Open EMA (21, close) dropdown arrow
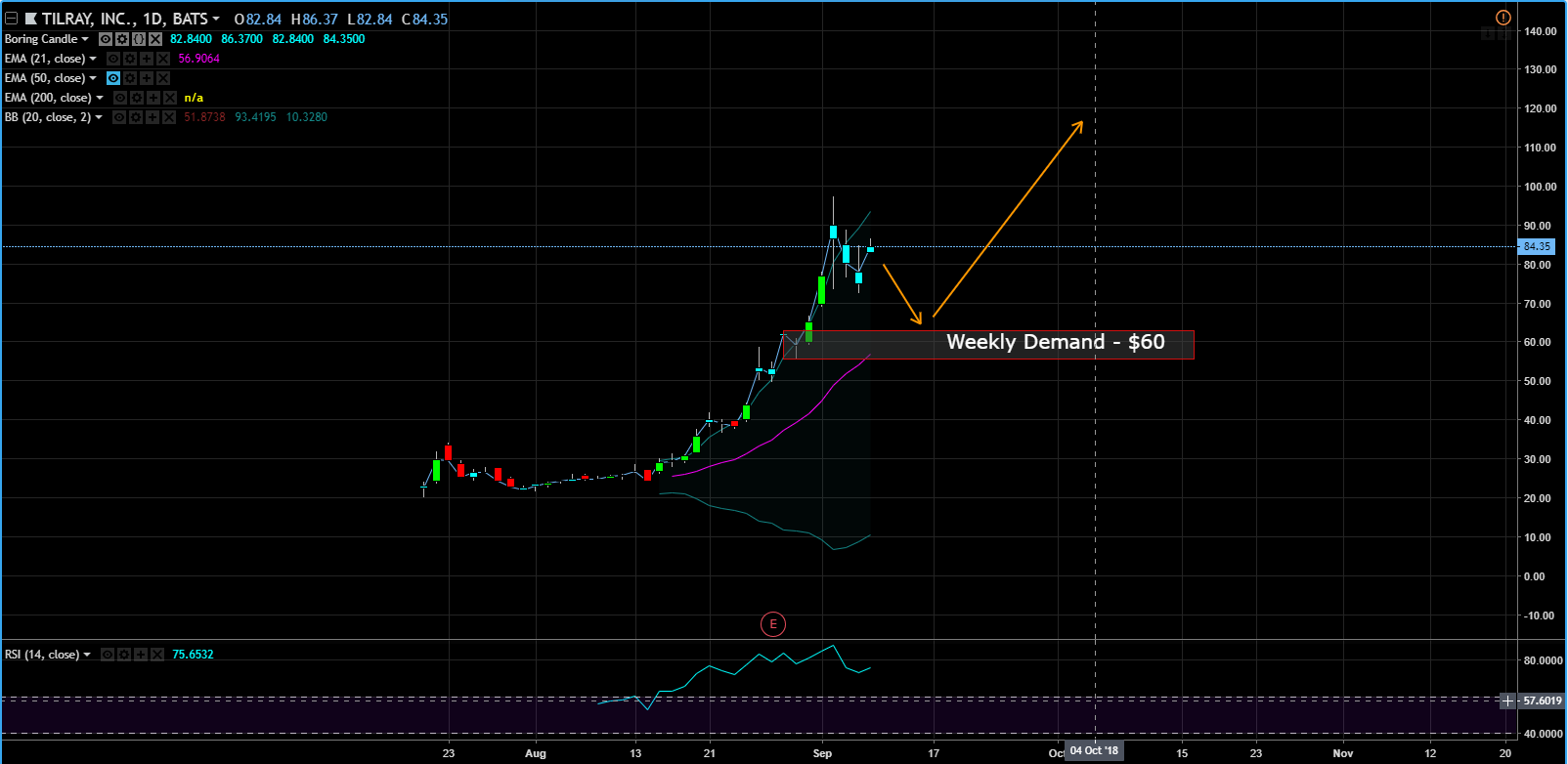Viewport: 1568px width, 764px height. coord(93,59)
